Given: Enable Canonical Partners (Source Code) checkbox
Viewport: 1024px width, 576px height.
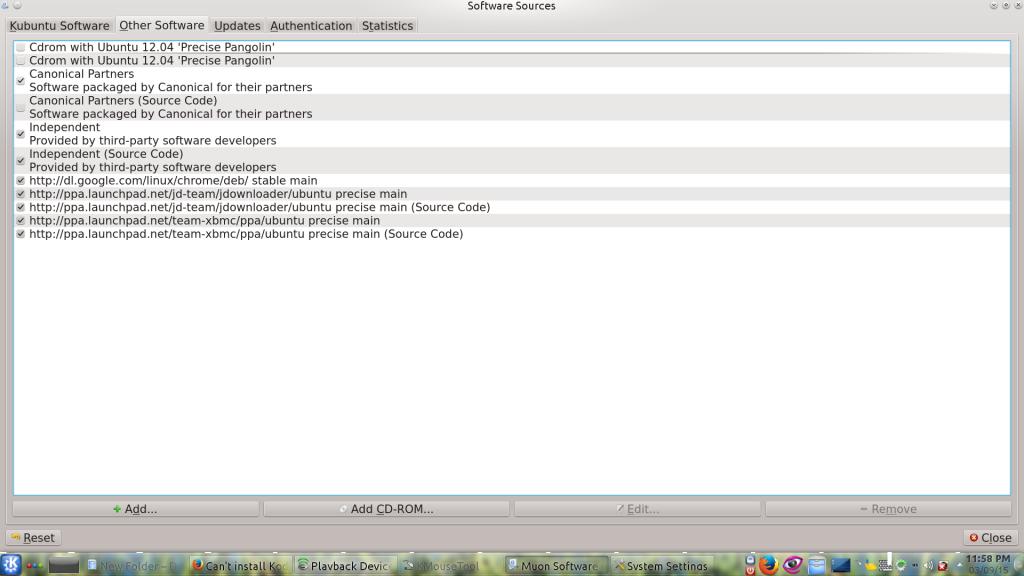Looking at the screenshot, I should point(21,107).
